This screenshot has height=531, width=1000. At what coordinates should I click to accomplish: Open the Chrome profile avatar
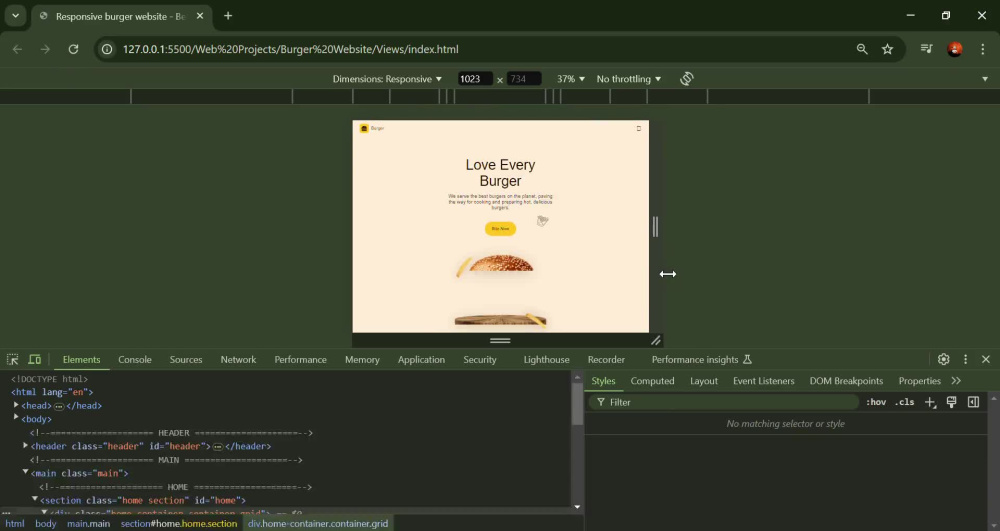955,49
